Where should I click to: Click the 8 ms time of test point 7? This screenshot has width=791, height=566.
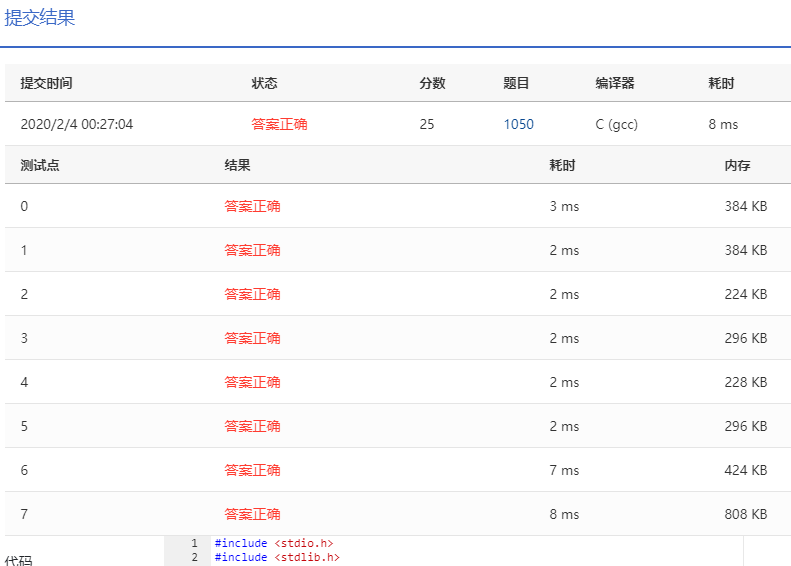pyautogui.click(x=564, y=514)
